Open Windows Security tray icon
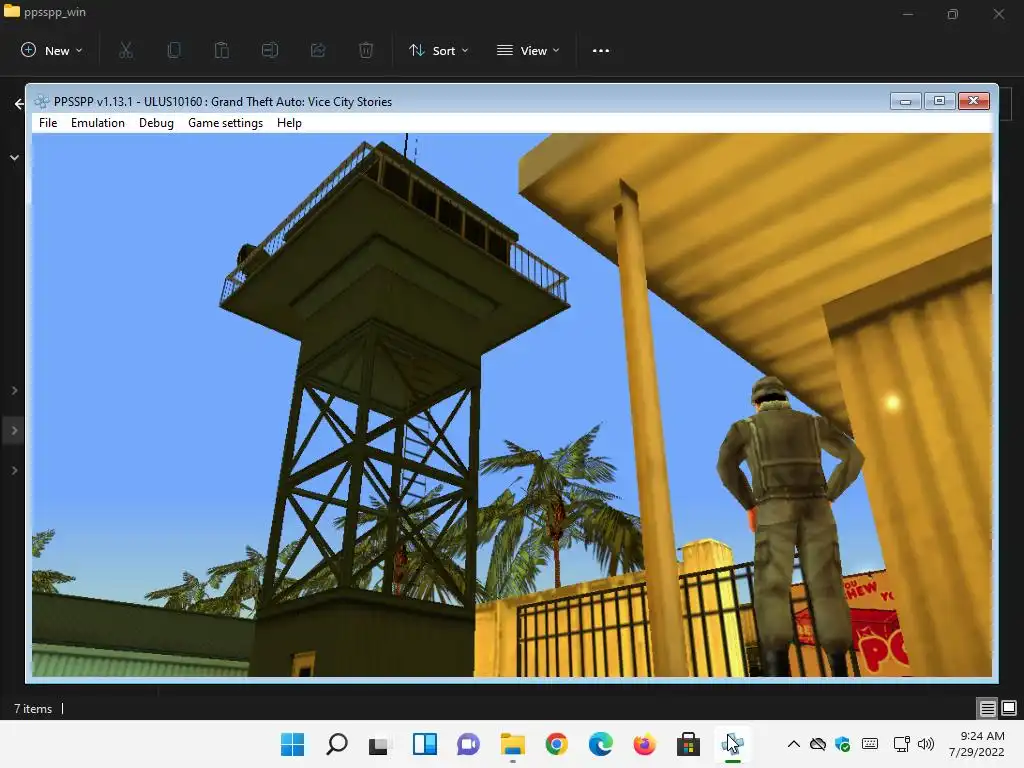The width and height of the screenshot is (1024, 768). pyautogui.click(x=842, y=744)
